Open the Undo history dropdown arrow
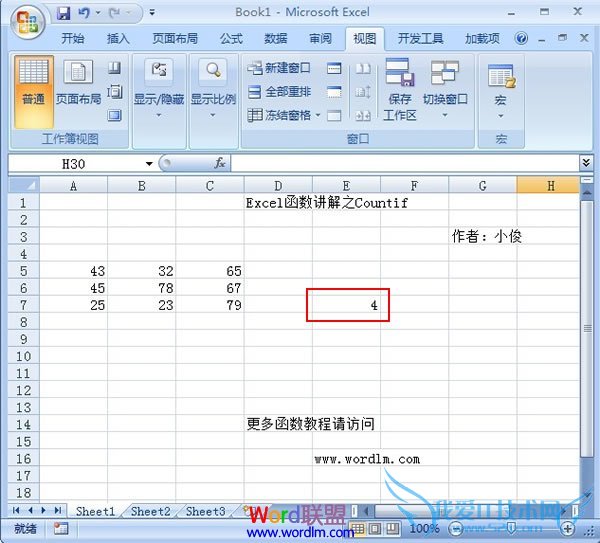 pyautogui.click(x=98, y=13)
